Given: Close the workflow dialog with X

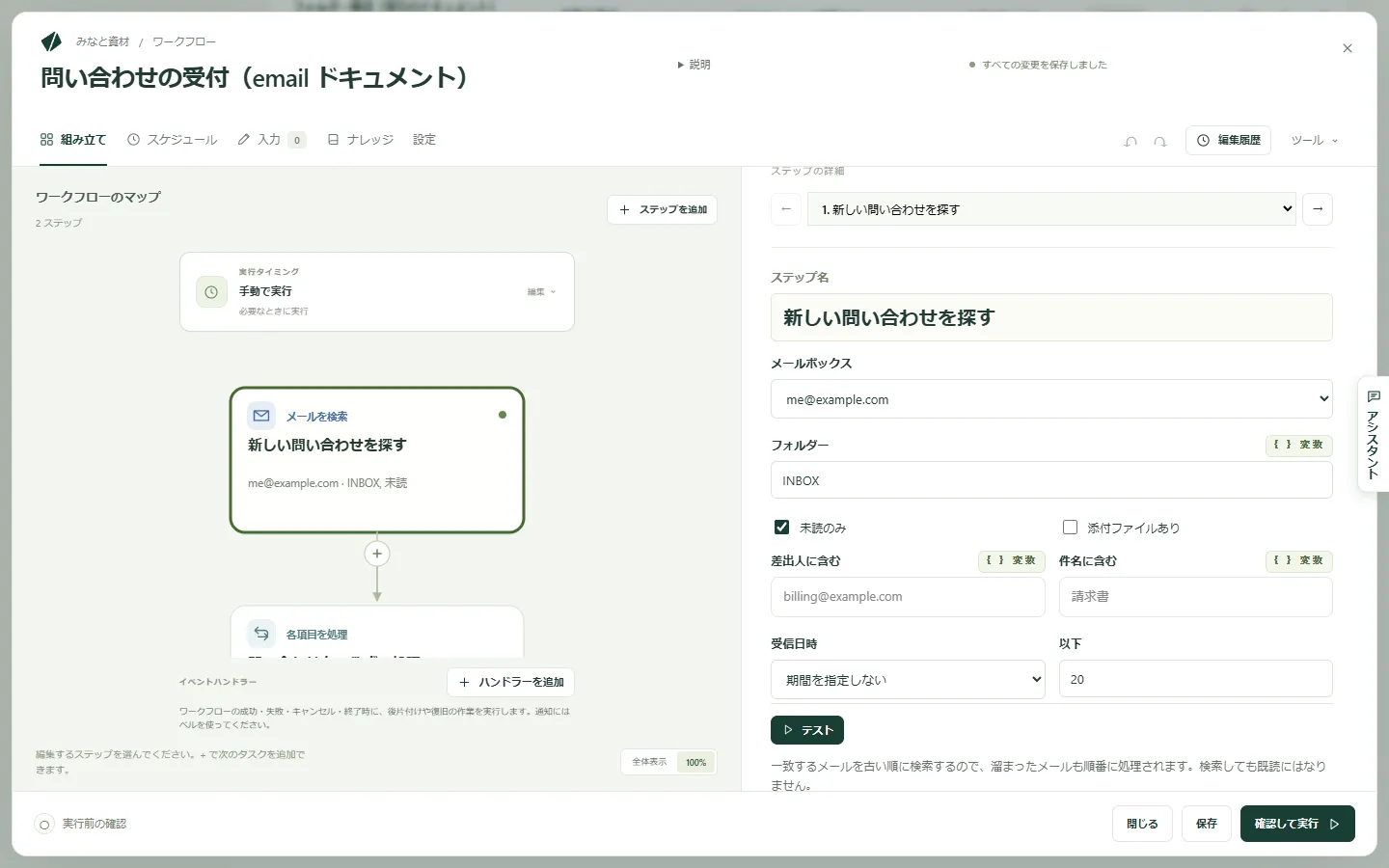Looking at the screenshot, I should (1348, 48).
